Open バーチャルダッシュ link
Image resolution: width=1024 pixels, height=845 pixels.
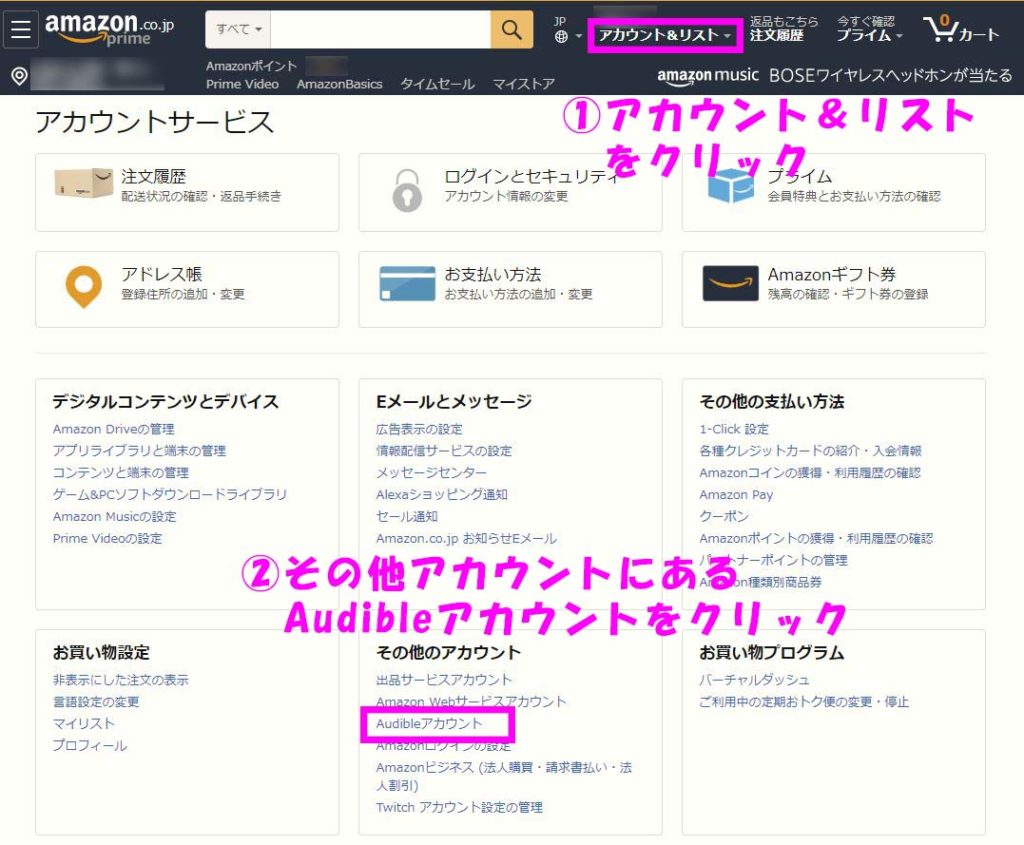[x=754, y=680]
